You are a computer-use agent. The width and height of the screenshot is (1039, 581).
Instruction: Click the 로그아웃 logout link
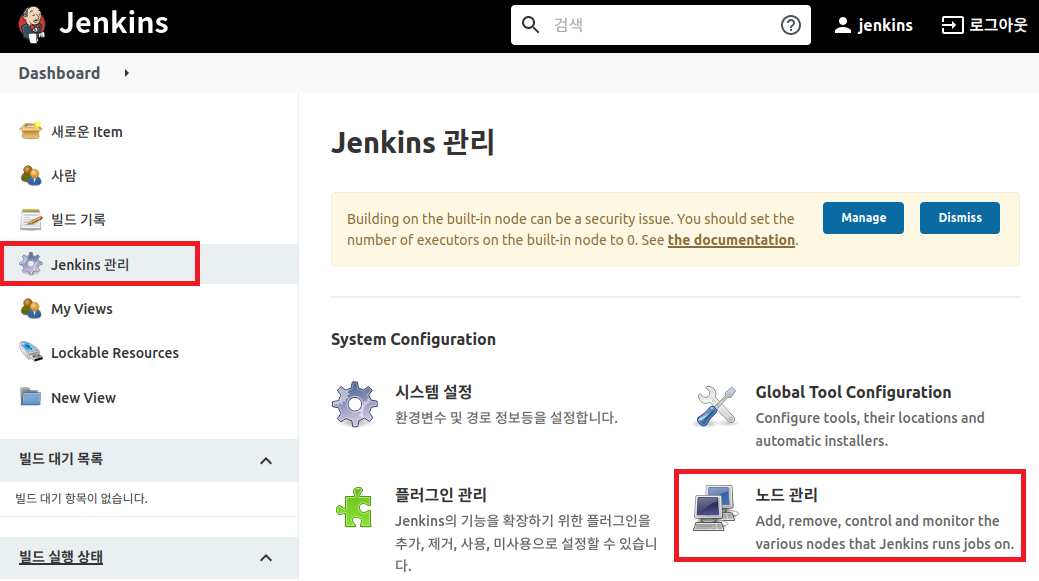point(998,25)
